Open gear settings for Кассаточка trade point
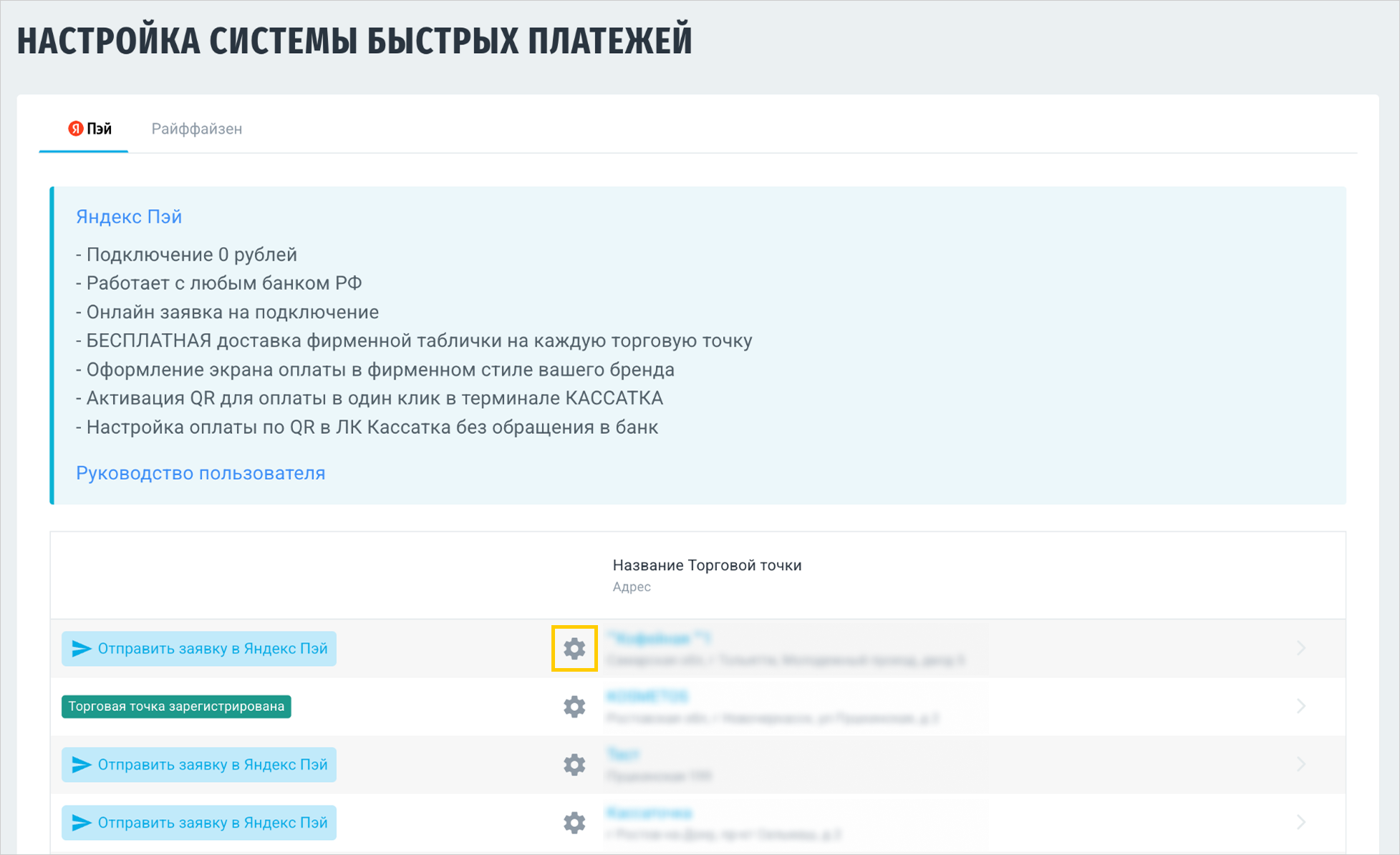Viewport: 1400px width, 855px height. 574,823
